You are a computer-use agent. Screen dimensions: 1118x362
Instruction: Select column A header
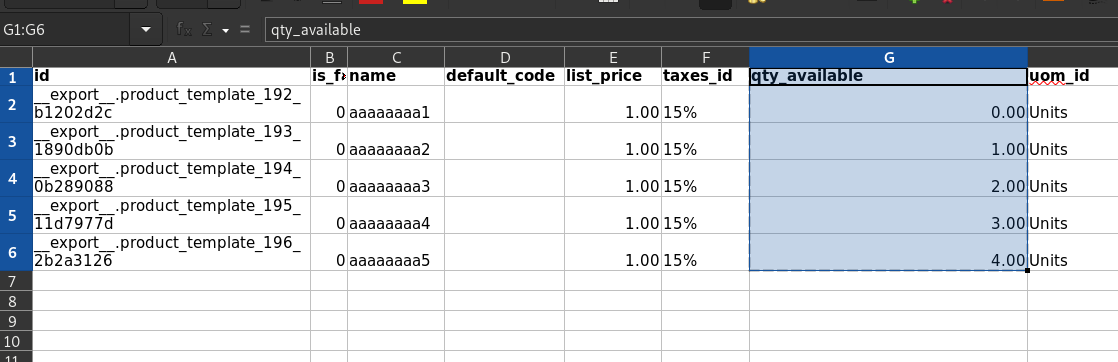click(x=171, y=58)
